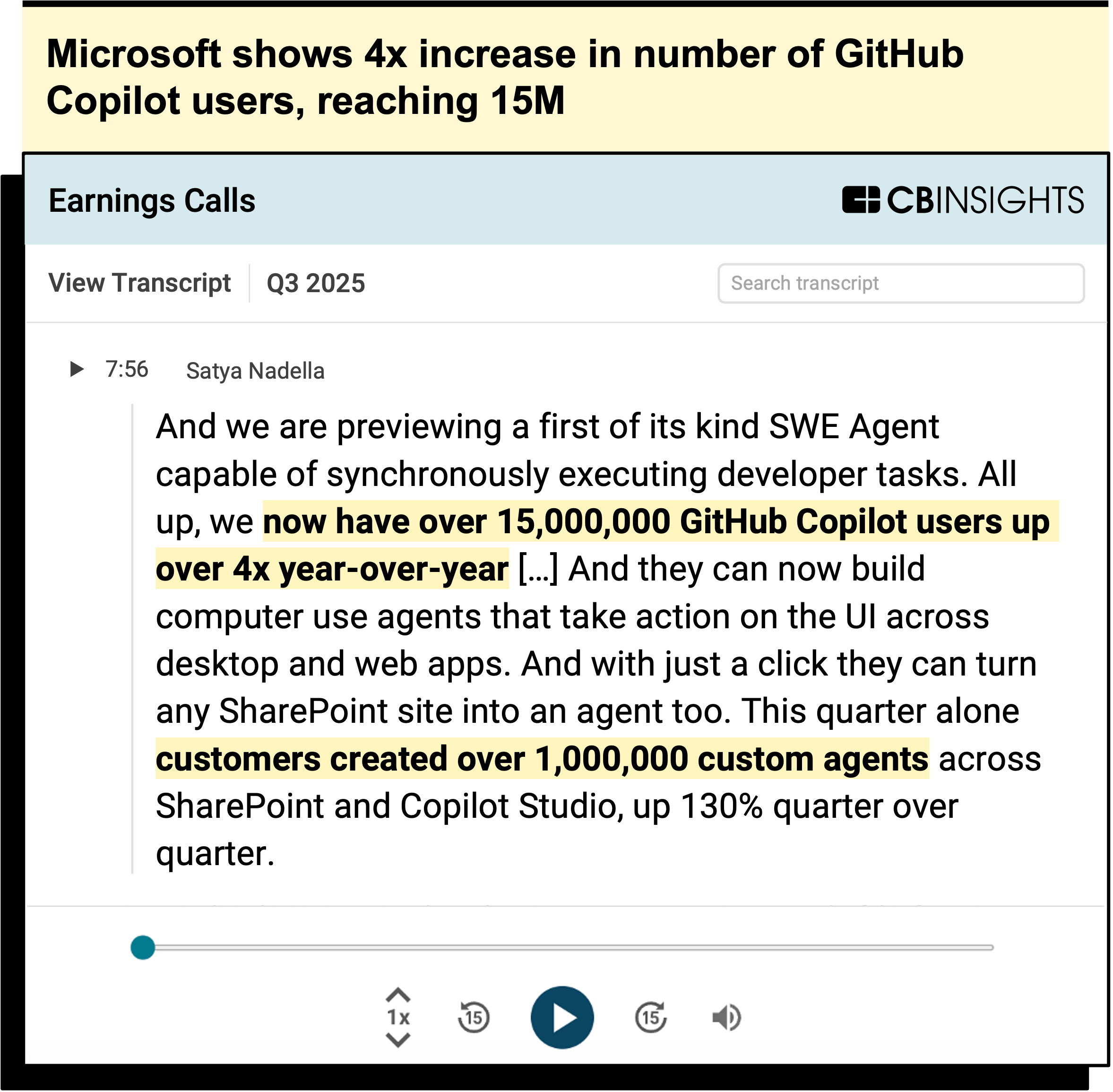Seek to middle of audio progress track
The image size is (1113, 1092).
(568, 947)
